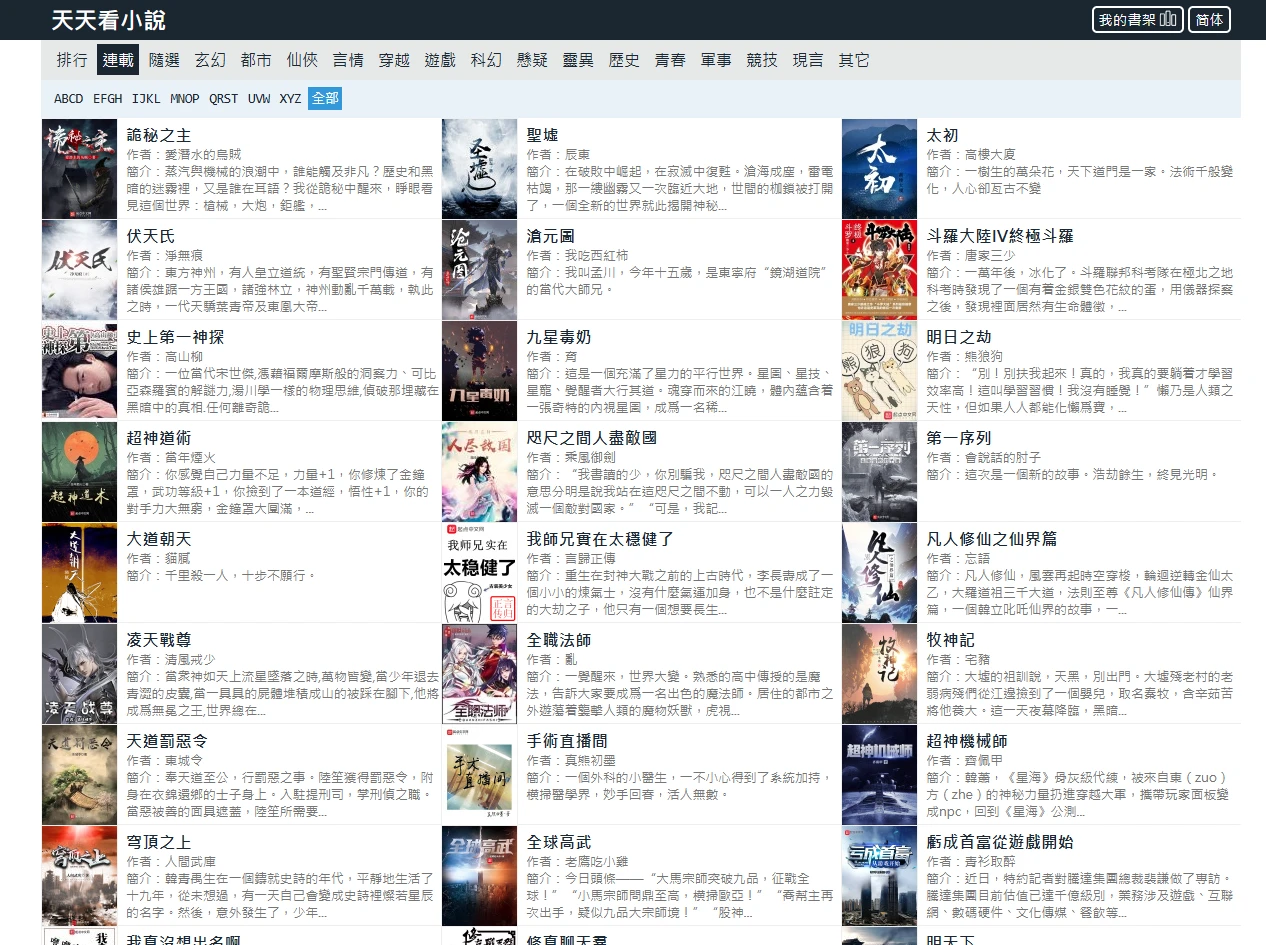Click the 全職法師 cover thumbnail
1266x945 pixels.
pyautogui.click(x=479, y=674)
